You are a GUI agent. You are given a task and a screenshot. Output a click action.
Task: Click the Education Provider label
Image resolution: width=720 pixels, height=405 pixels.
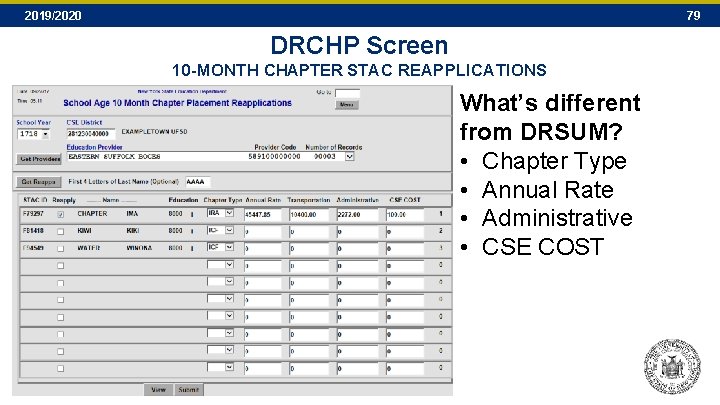[x=95, y=147]
